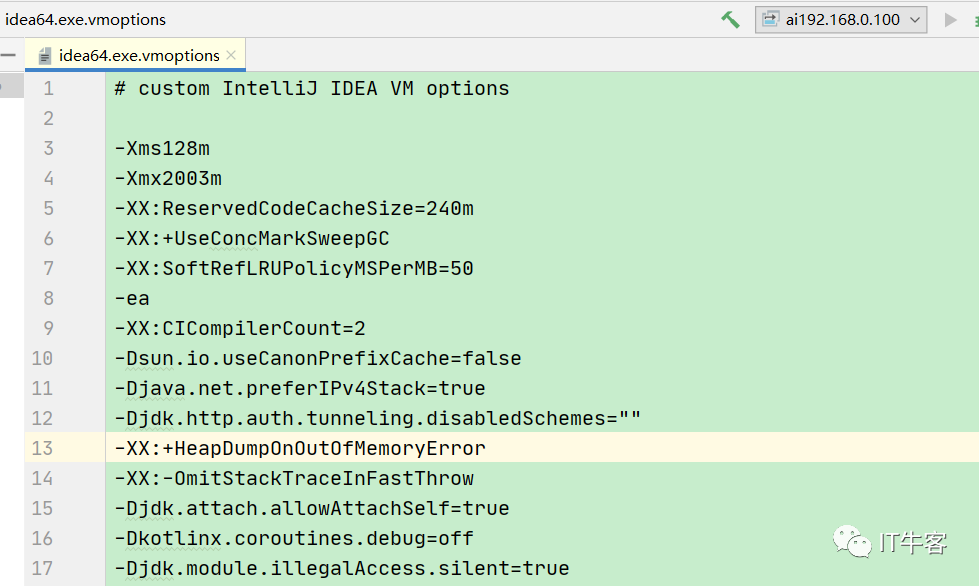Click the CICompilerCount=2 option line

tap(240, 328)
